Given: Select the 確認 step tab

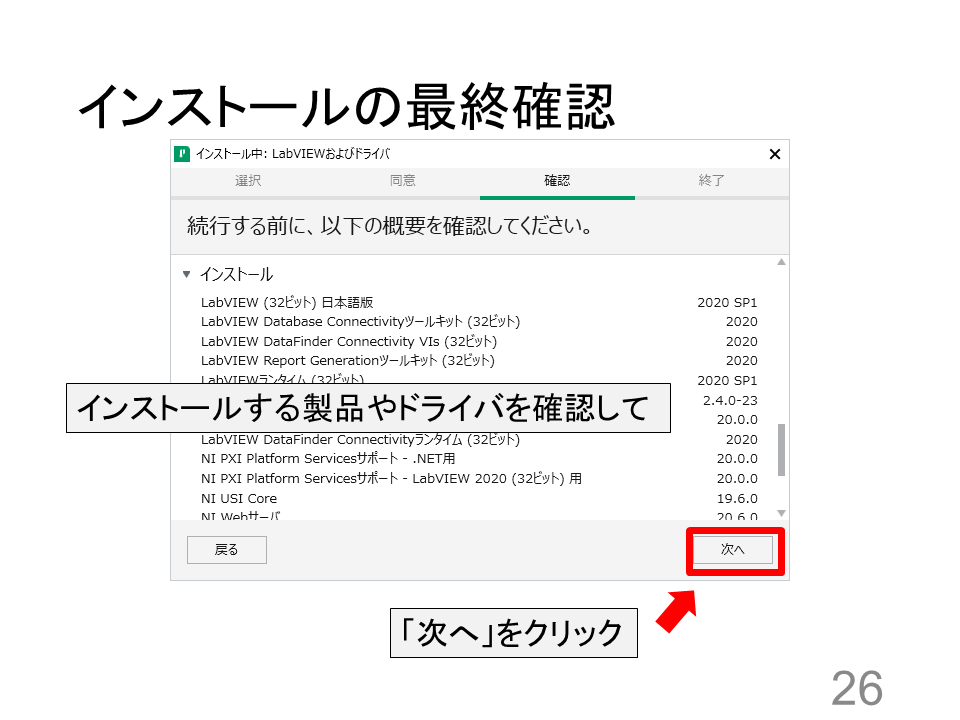Looking at the screenshot, I should tap(557, 181).
